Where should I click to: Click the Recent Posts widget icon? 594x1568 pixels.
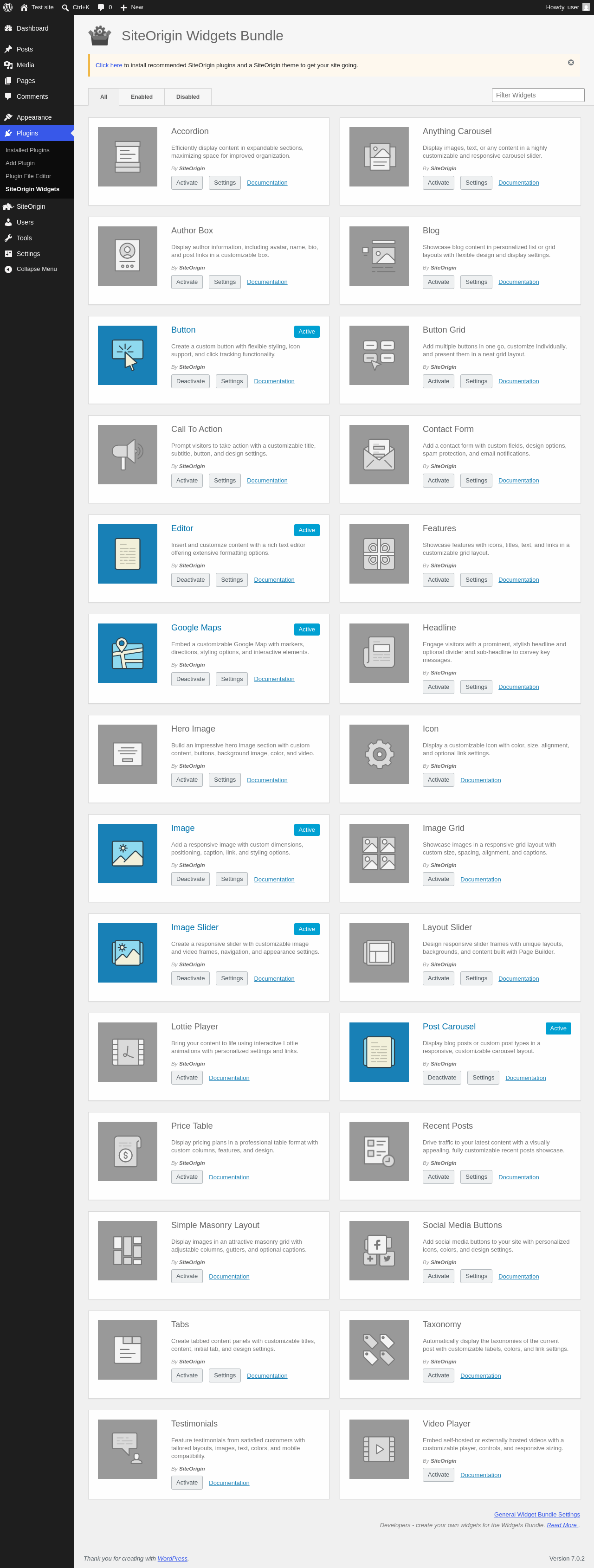point(379,1150)
